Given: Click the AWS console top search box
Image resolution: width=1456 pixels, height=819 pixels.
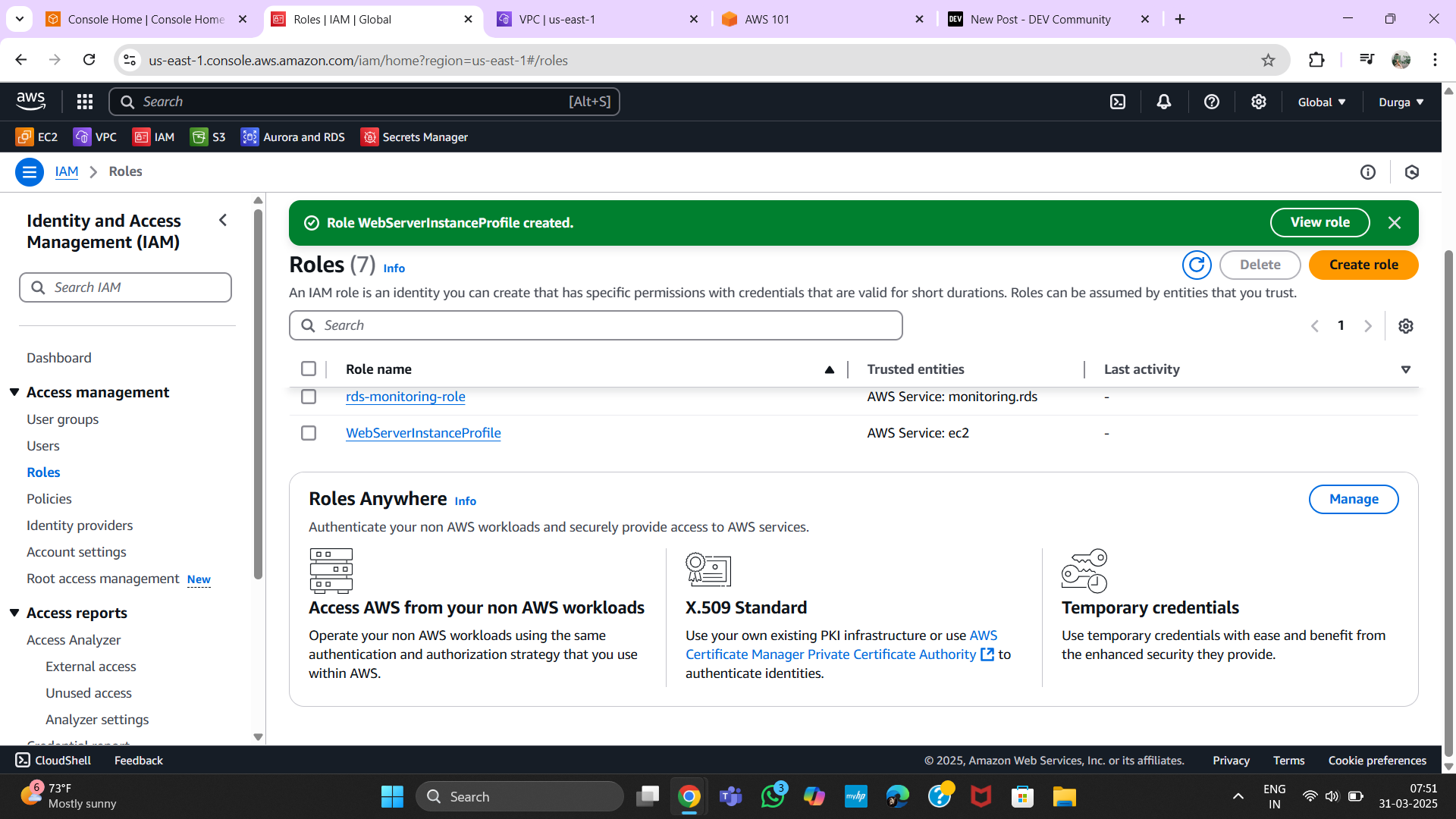Looking at the screenshot, I should [365, 102].
